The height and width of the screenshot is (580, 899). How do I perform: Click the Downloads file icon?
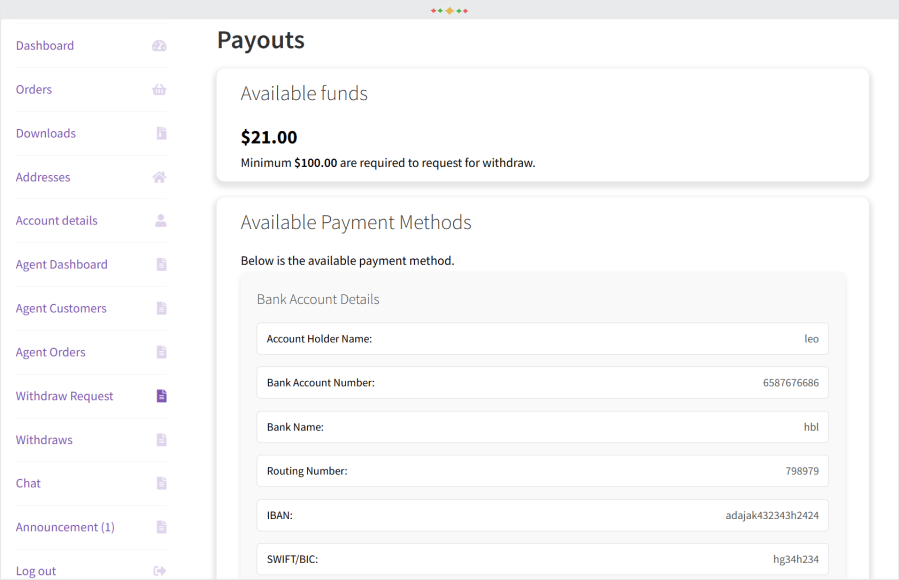pyautogui.click(x=162, y=134)
